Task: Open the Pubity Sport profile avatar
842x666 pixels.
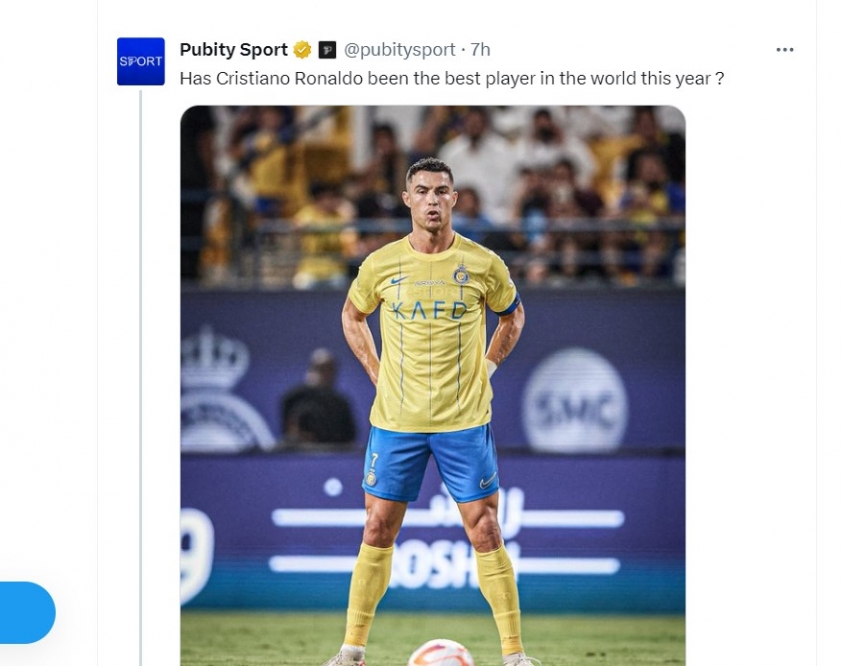Action: point(141,61)
